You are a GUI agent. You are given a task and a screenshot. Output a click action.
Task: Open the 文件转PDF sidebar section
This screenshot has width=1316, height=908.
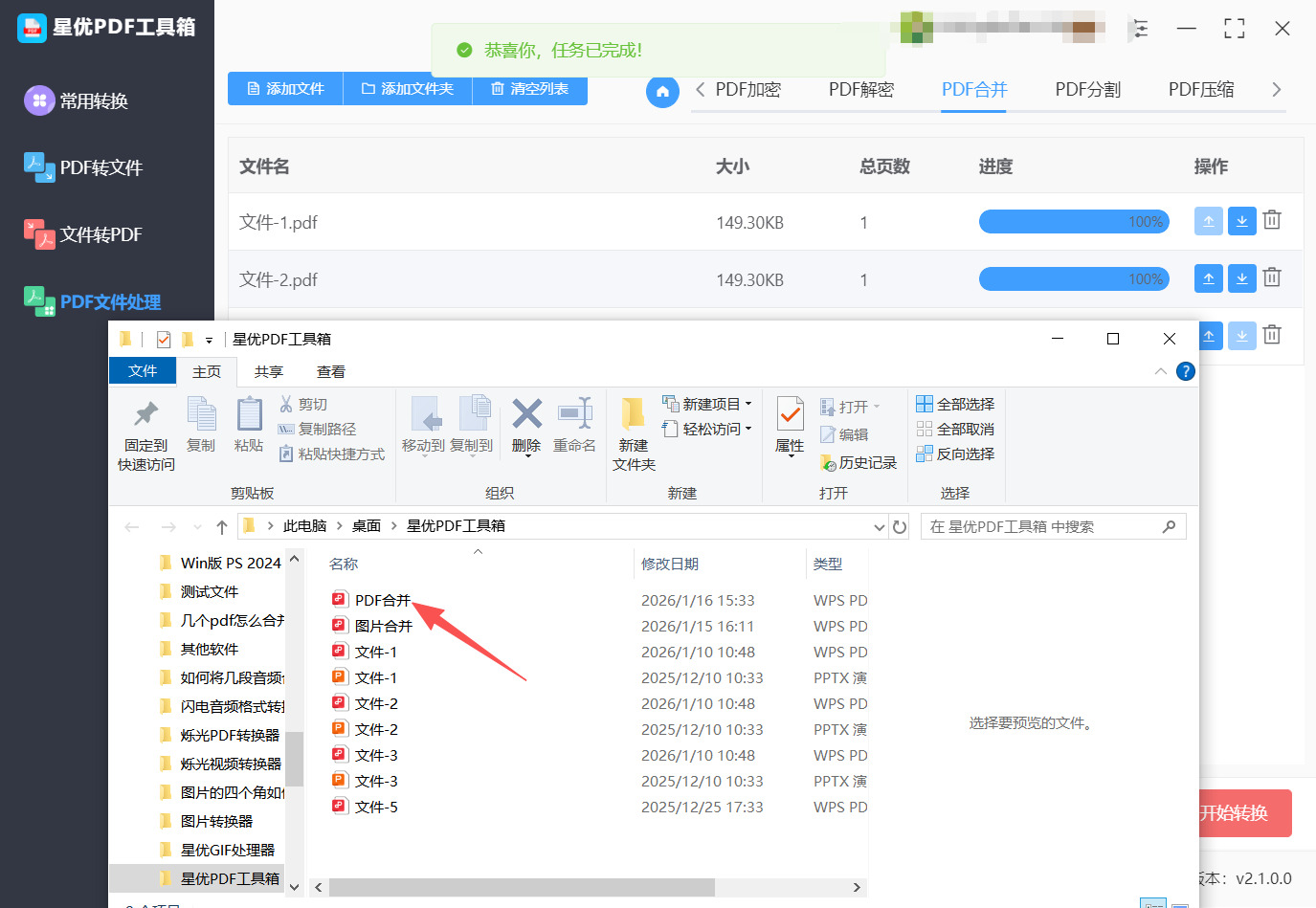pos(83,234)
